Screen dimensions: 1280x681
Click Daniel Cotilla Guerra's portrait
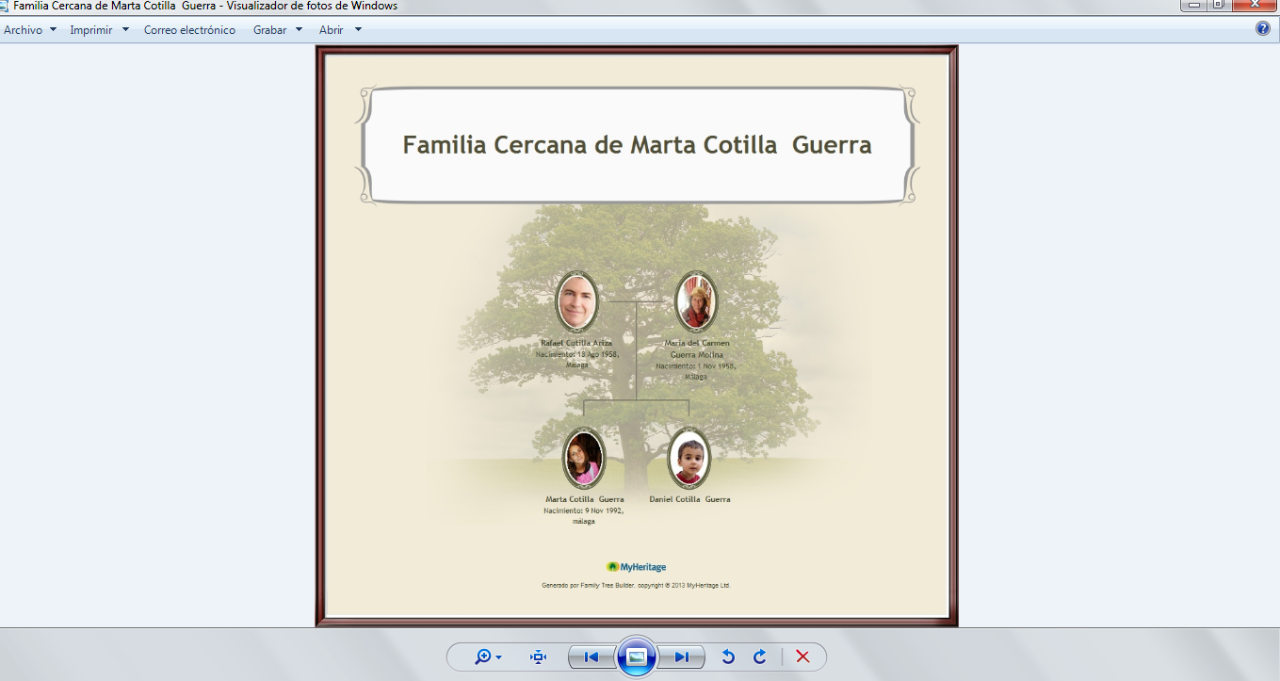pos(689,458)
